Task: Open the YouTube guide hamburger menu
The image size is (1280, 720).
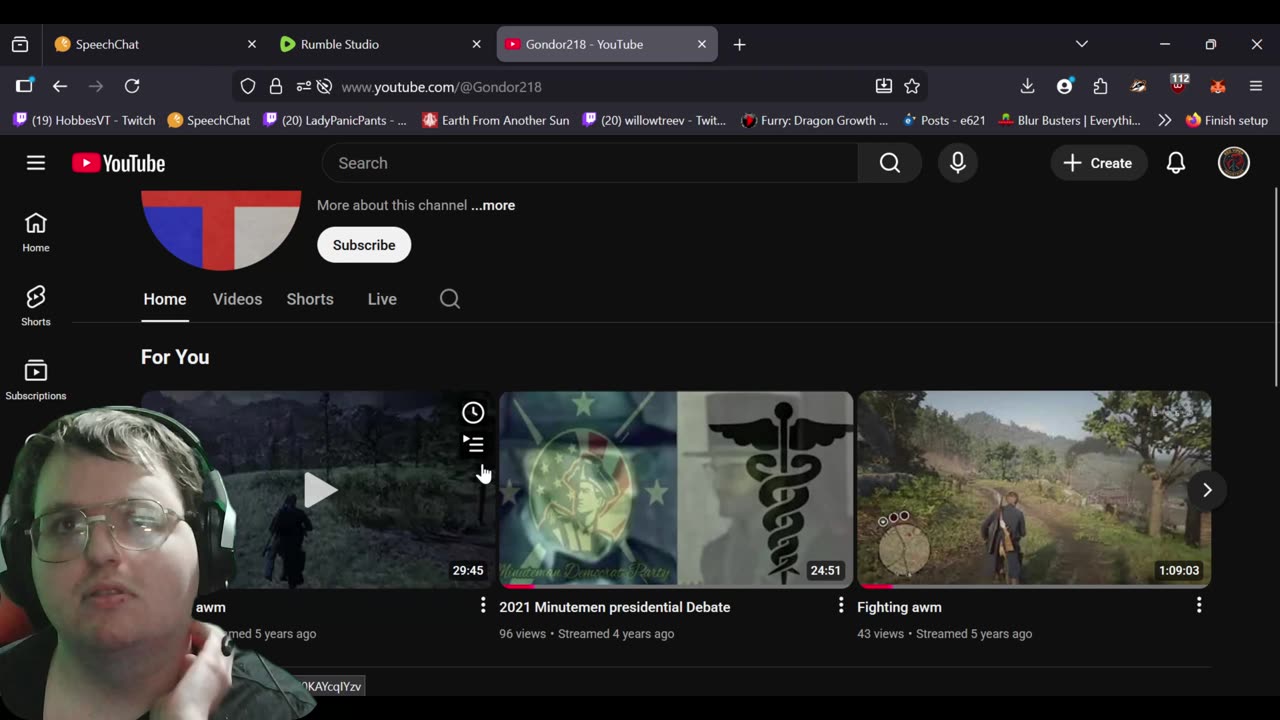Action: click(x=36, y=163)
